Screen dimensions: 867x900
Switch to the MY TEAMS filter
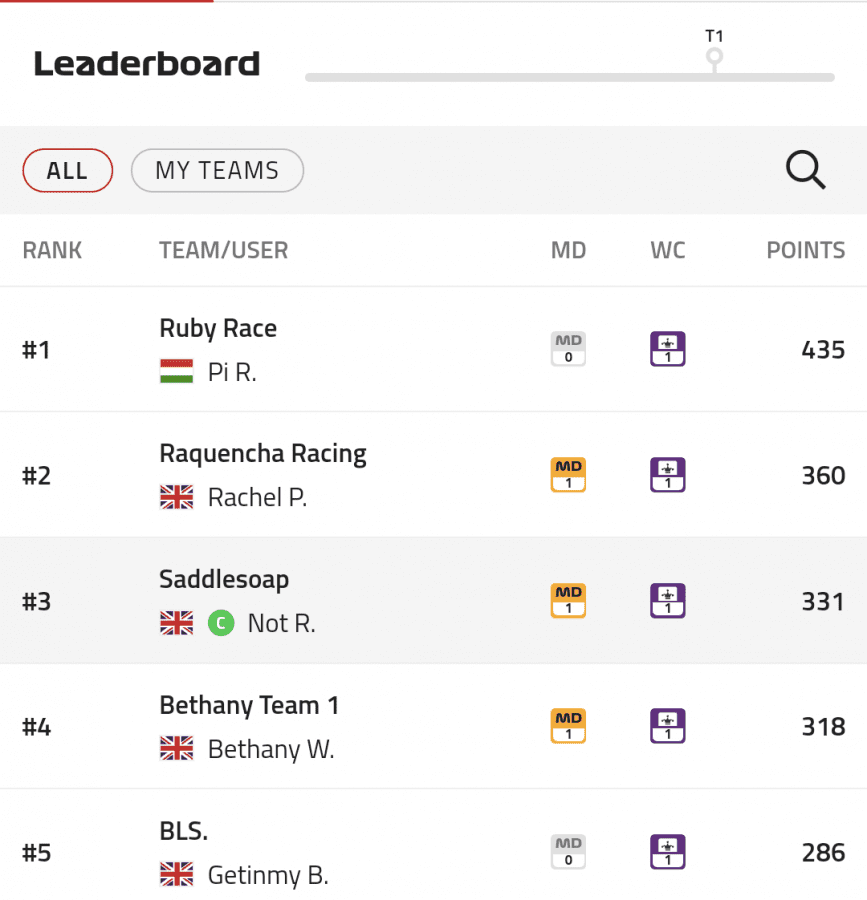pos(217,170)
